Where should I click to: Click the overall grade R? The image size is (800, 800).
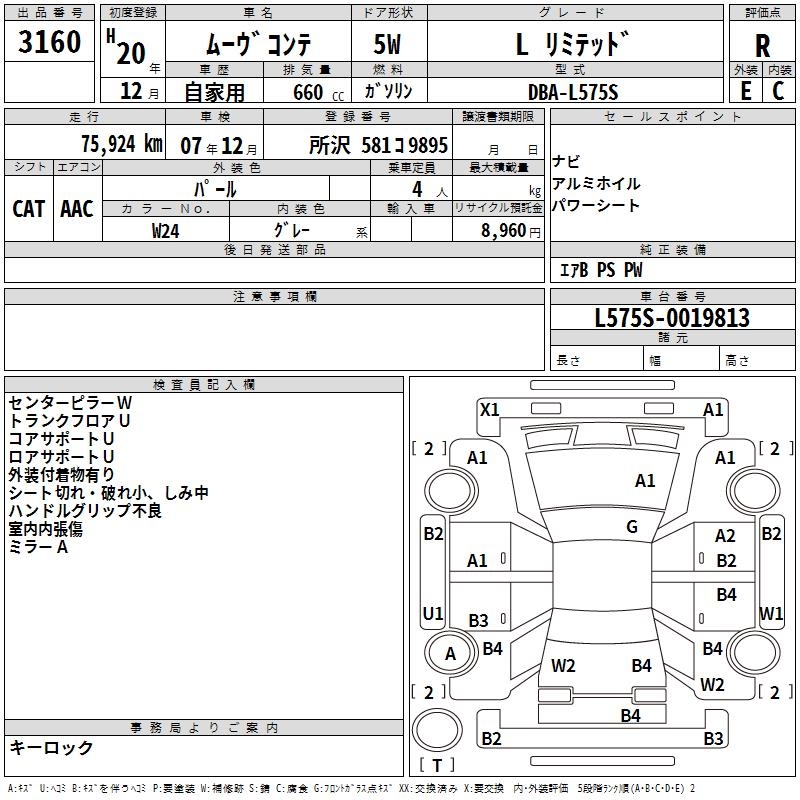[x=762, y=45]
